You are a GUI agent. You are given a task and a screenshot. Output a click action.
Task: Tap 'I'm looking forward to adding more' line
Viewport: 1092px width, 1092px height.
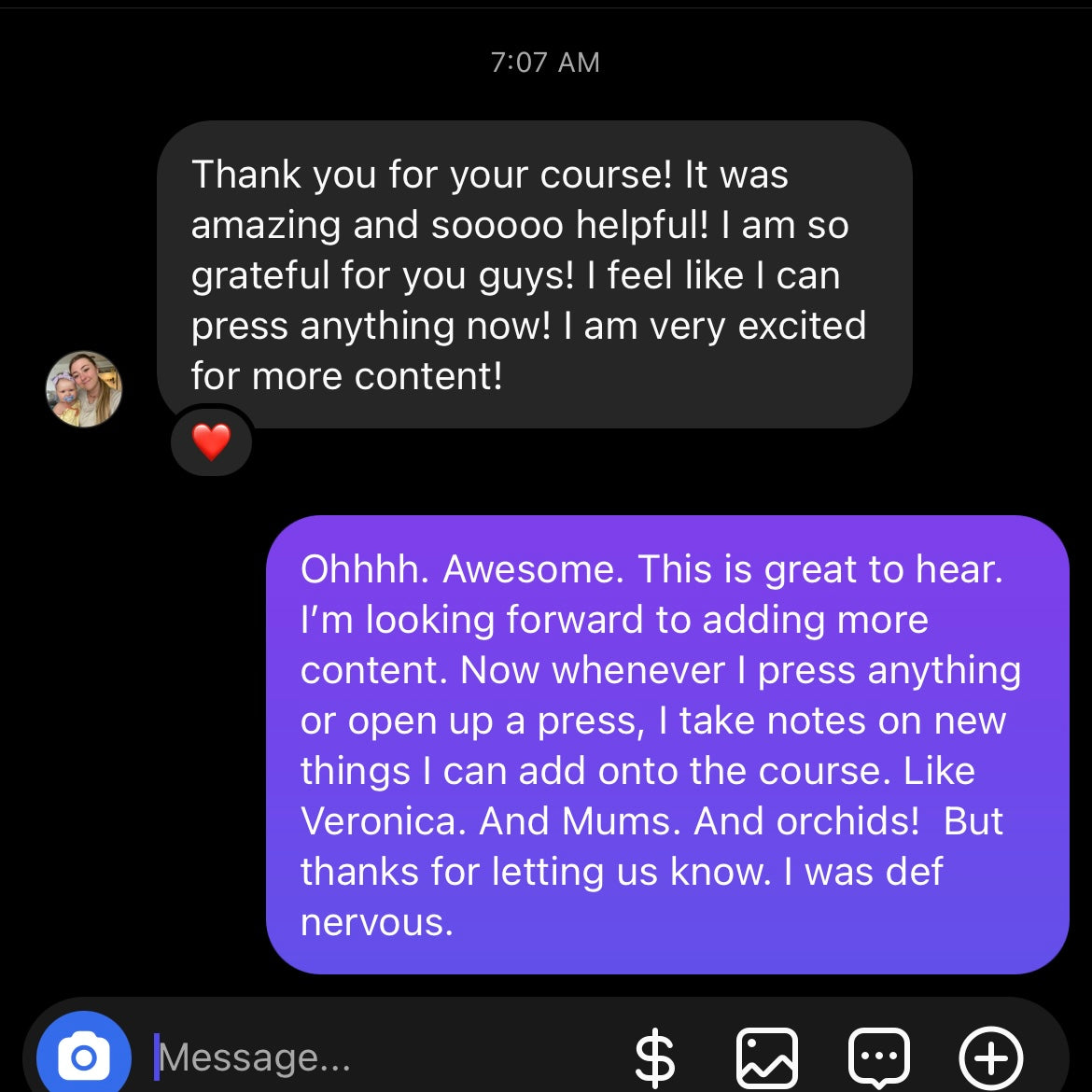pyautogui.click(x=614, y=620)
